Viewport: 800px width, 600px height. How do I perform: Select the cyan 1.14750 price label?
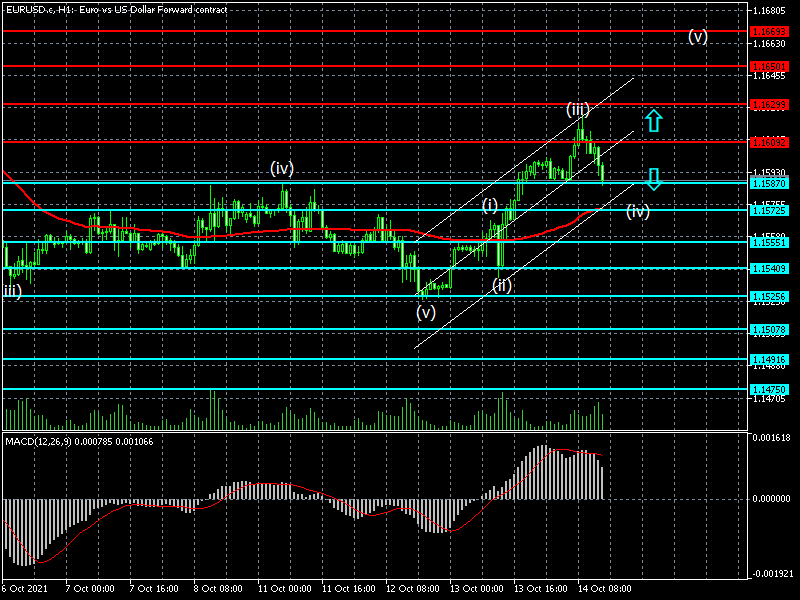point(769,390)
